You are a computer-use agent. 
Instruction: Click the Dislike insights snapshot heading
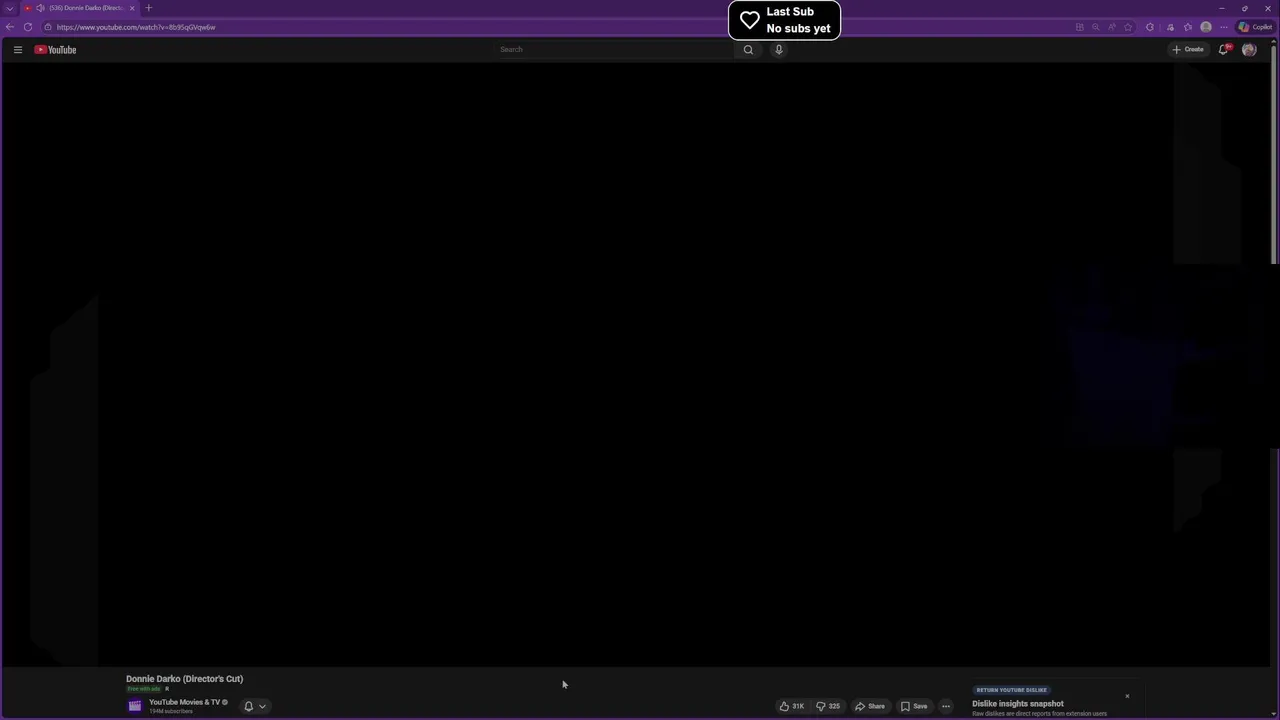tap(1018, 704)
